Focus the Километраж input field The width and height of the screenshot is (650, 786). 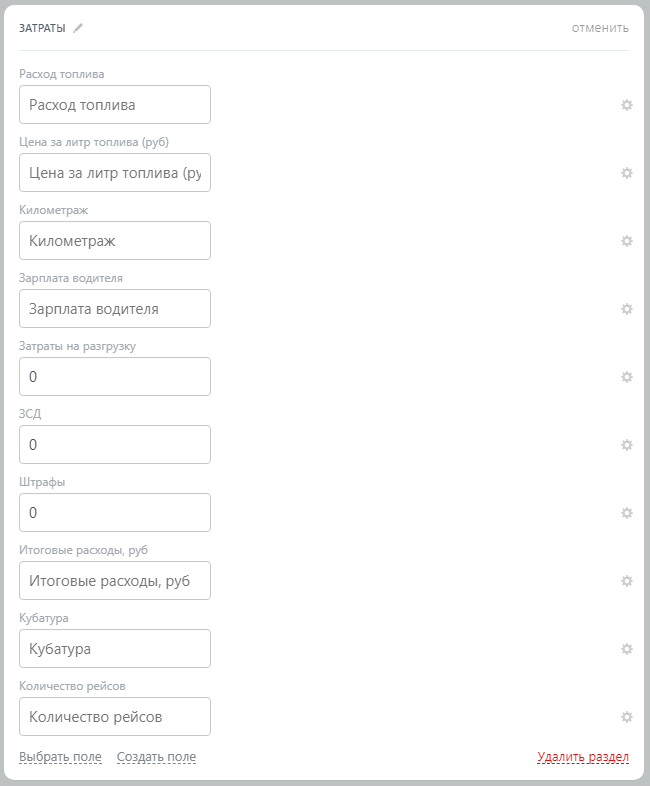pos(115,240)
